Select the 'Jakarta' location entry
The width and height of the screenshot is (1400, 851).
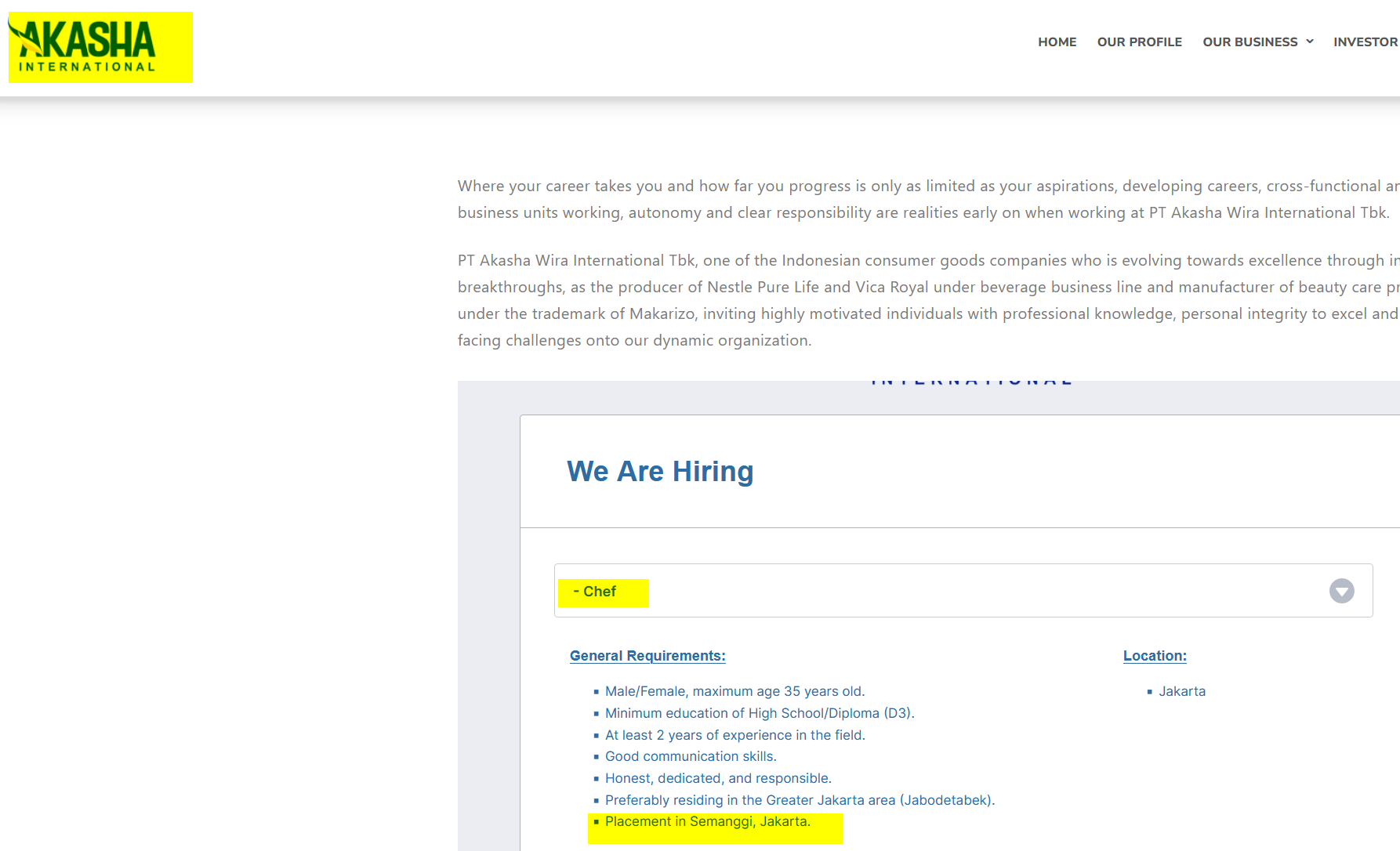tap(1182, 691)
